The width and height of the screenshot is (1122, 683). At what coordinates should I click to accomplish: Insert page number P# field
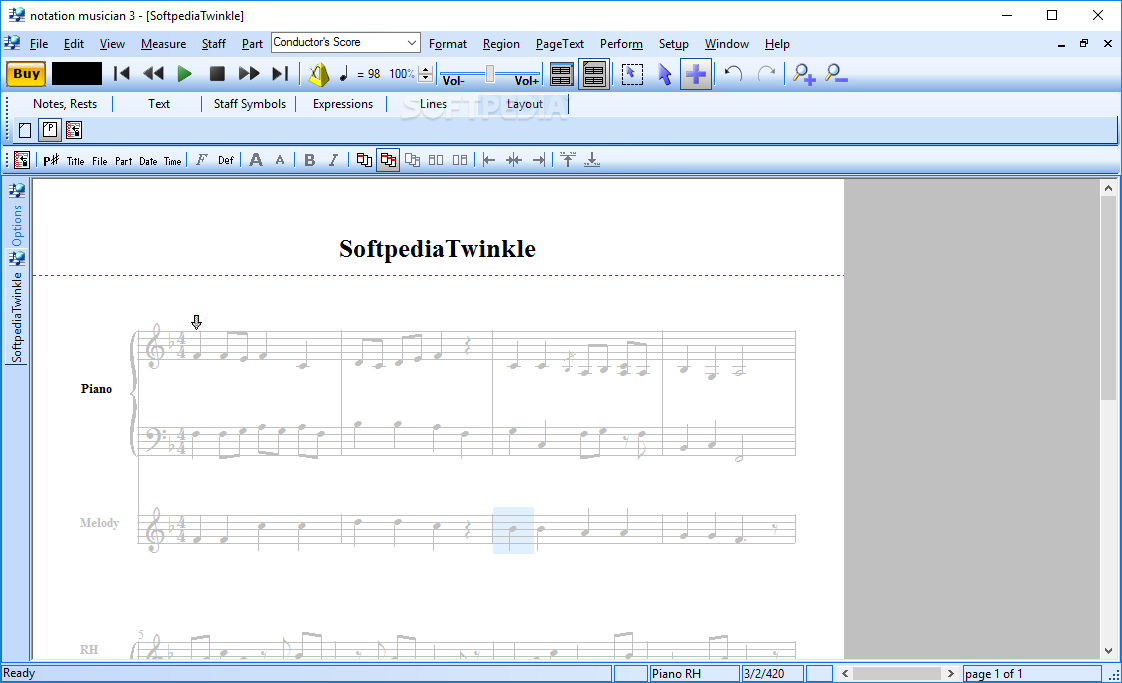(51, 160)
